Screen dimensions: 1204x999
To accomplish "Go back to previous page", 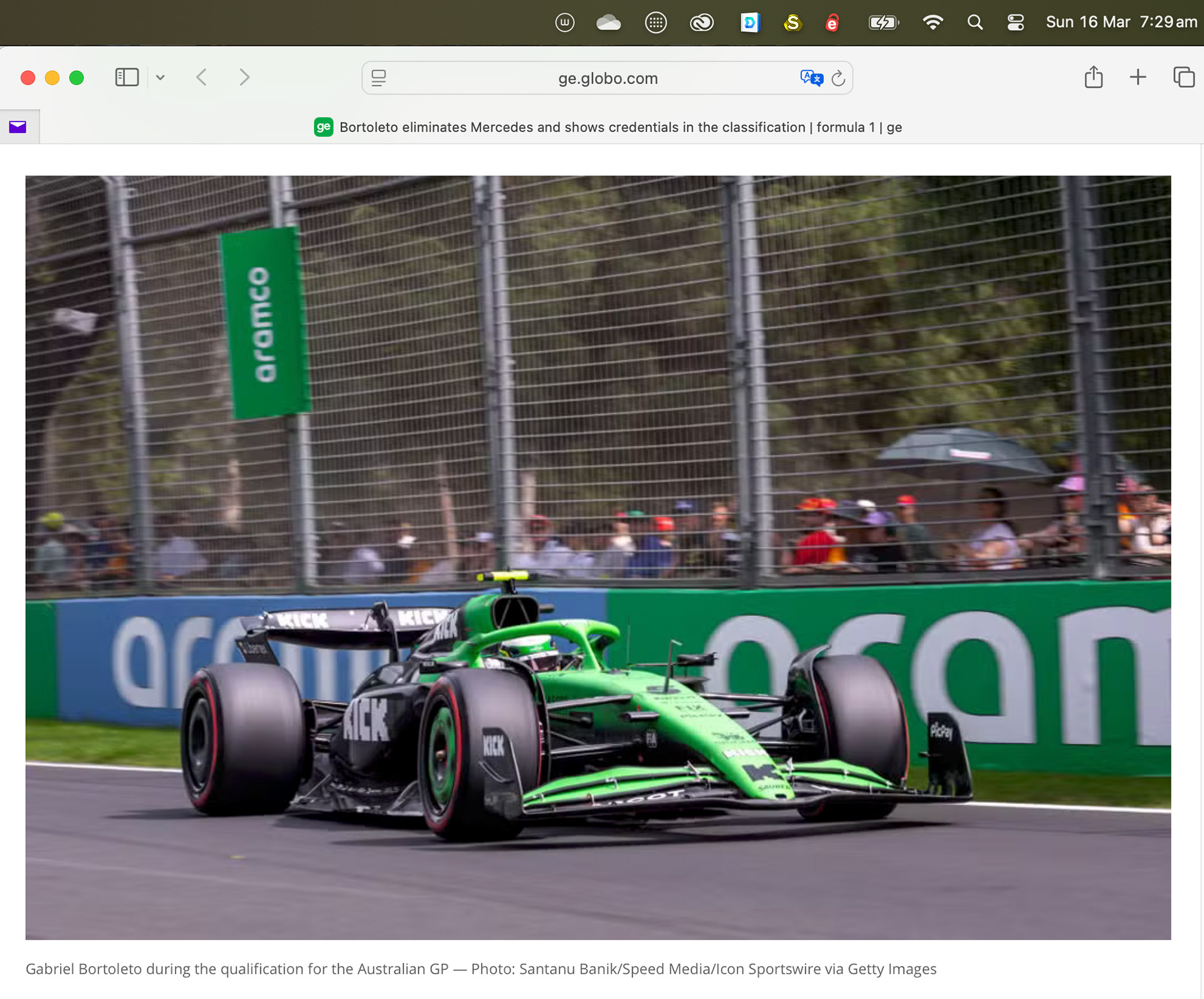I will tap(201, 77).
